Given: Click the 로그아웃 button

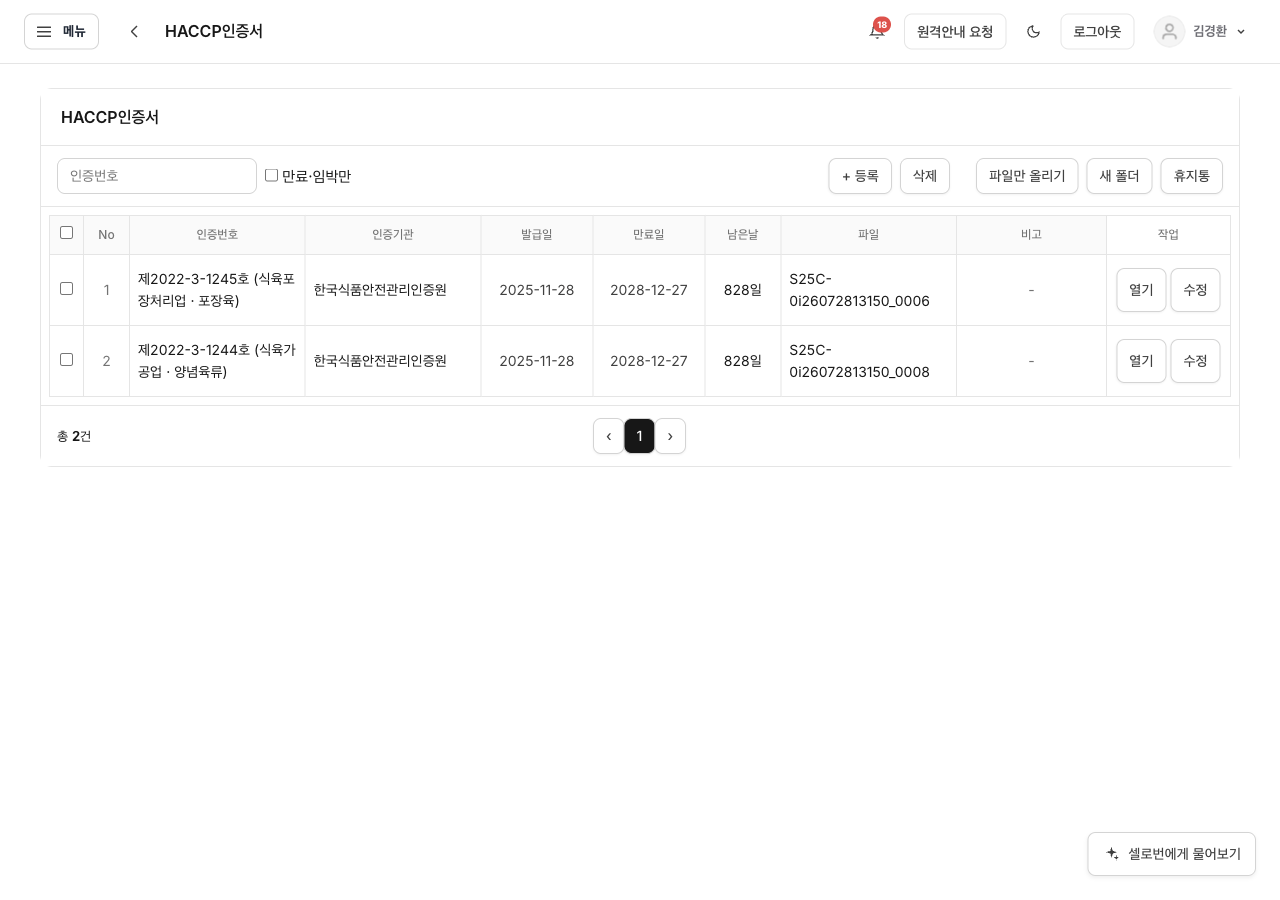Looking at the screenshot, I should [x=1097, y=31].
